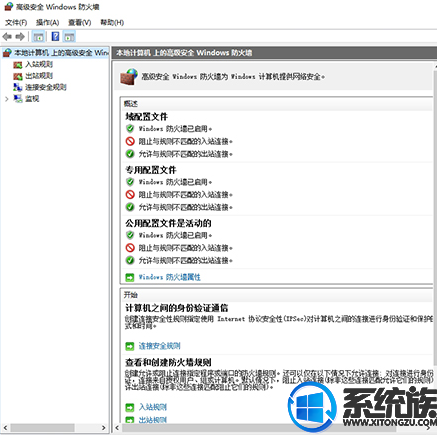Click the Forward arrow toolbar icon
Screen dimensions: 437x435
[20, 36]
